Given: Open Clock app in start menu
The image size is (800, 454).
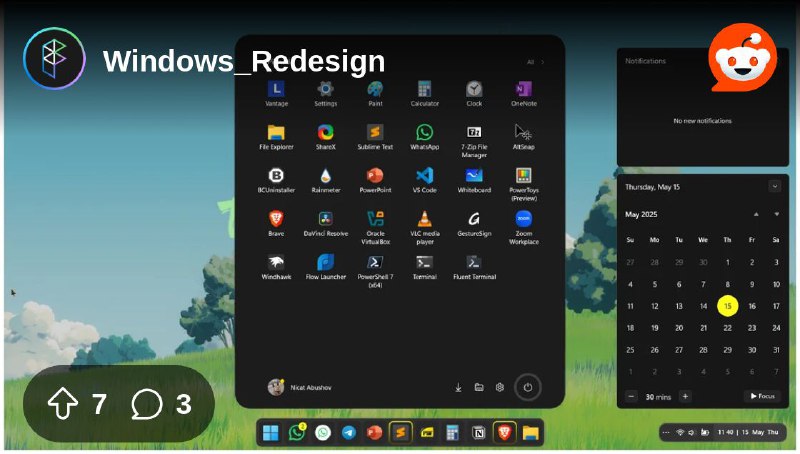Looking at the screenshot, I should coord(474,94).
